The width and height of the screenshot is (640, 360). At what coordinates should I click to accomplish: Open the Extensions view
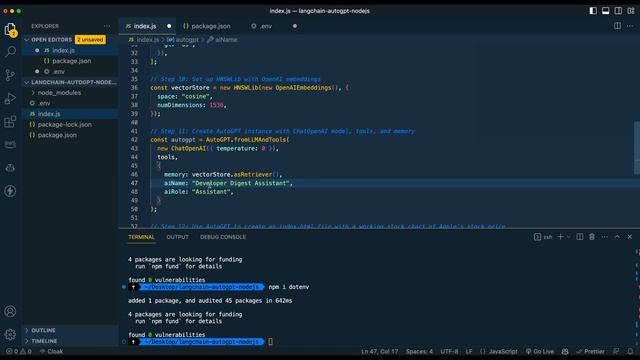click(x=10, y=122)
